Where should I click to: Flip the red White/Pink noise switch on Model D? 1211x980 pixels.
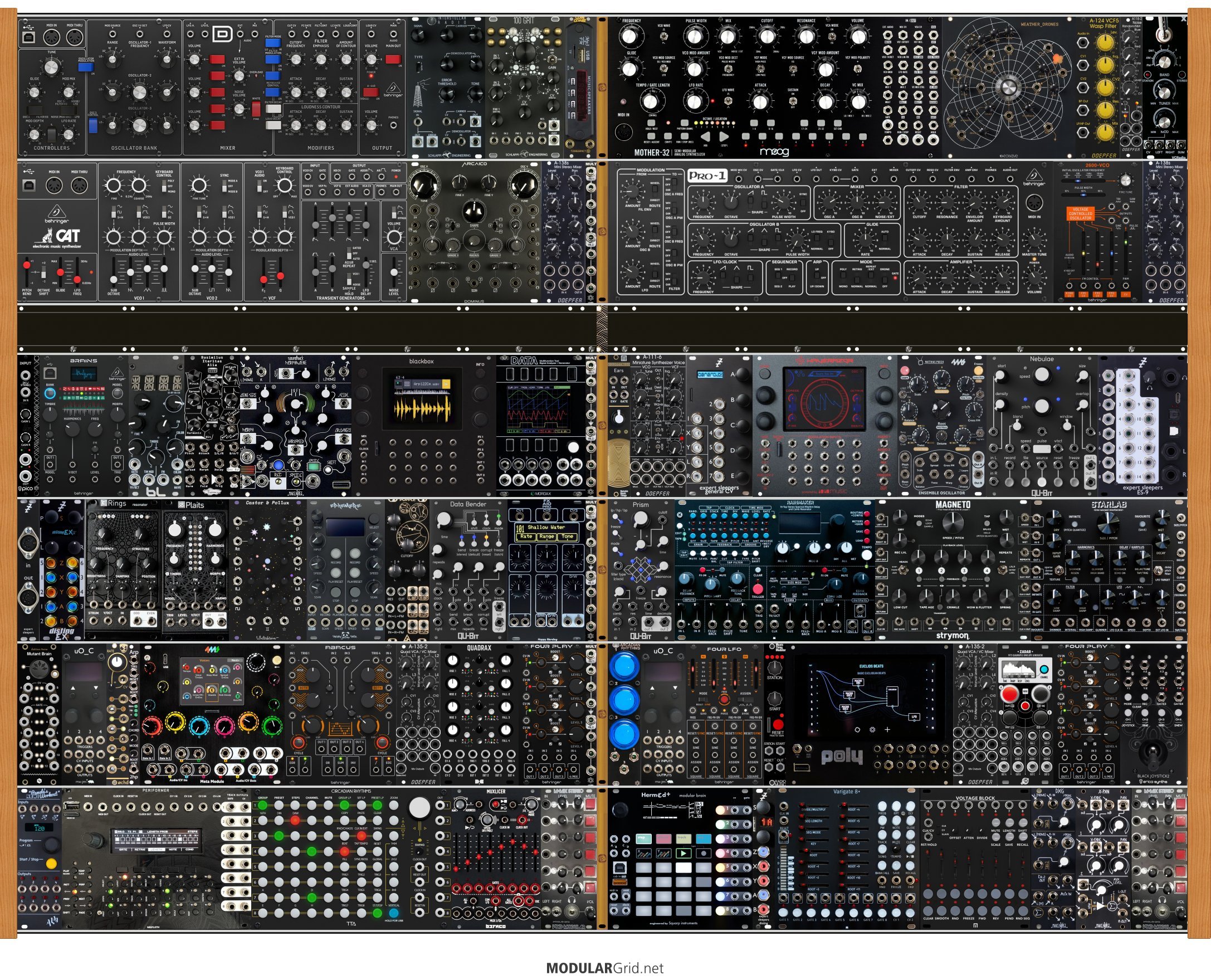point(257,108)
